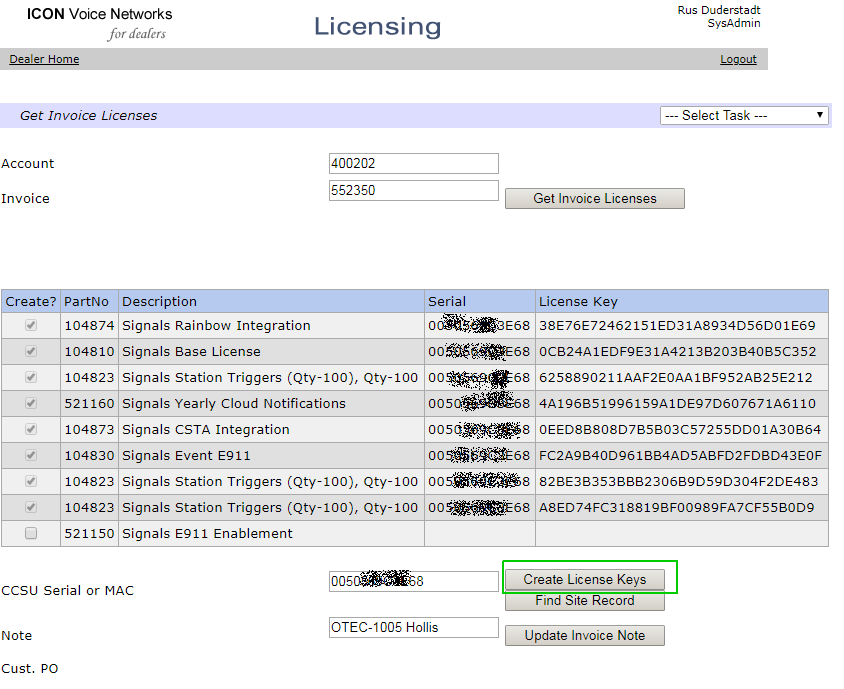844x689 pixels.
Task: Toggle the Signals CSTA Integration checkbox
Action: [31, 430]
